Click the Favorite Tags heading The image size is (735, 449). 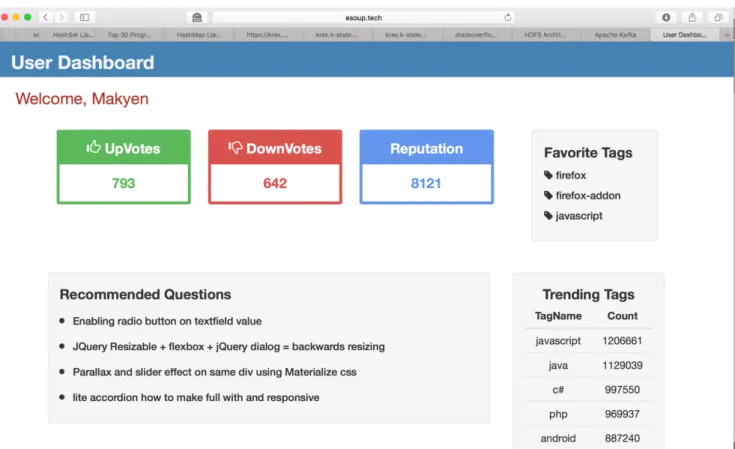click(x=588, y=153)
